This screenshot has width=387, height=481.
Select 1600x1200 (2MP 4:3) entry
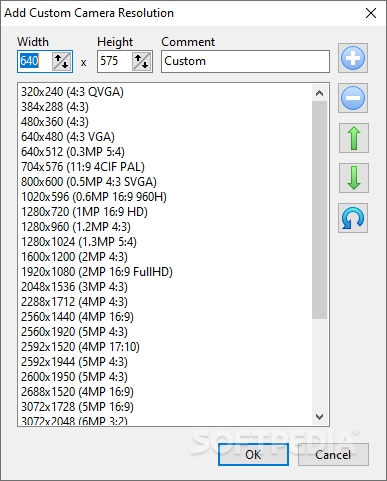(74, 257)
